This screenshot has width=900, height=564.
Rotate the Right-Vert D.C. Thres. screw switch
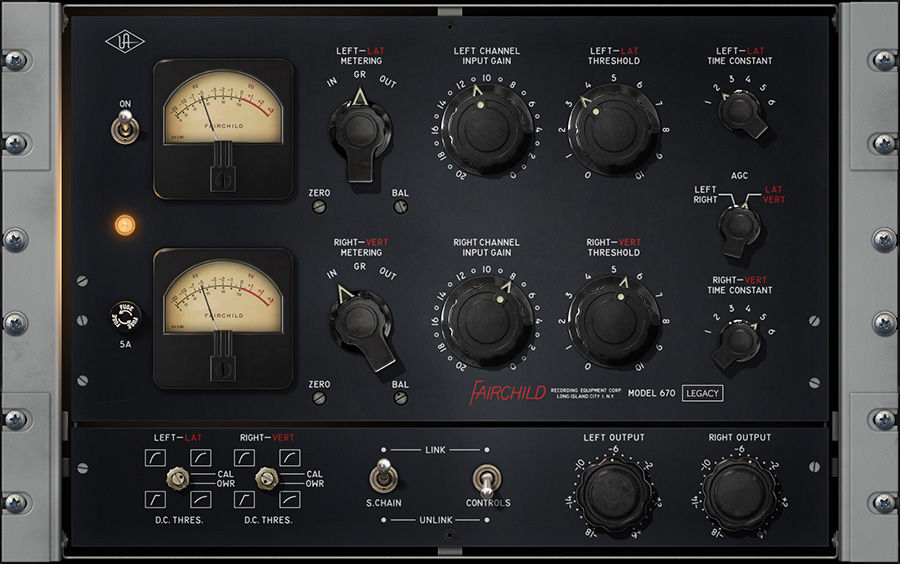(266, 478)
